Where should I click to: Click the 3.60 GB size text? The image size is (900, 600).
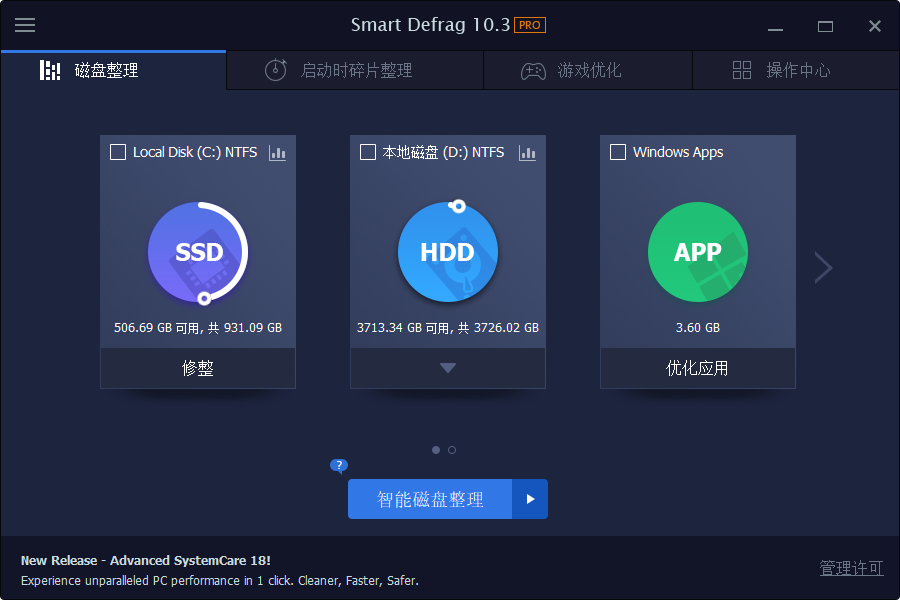pos(697,328)
